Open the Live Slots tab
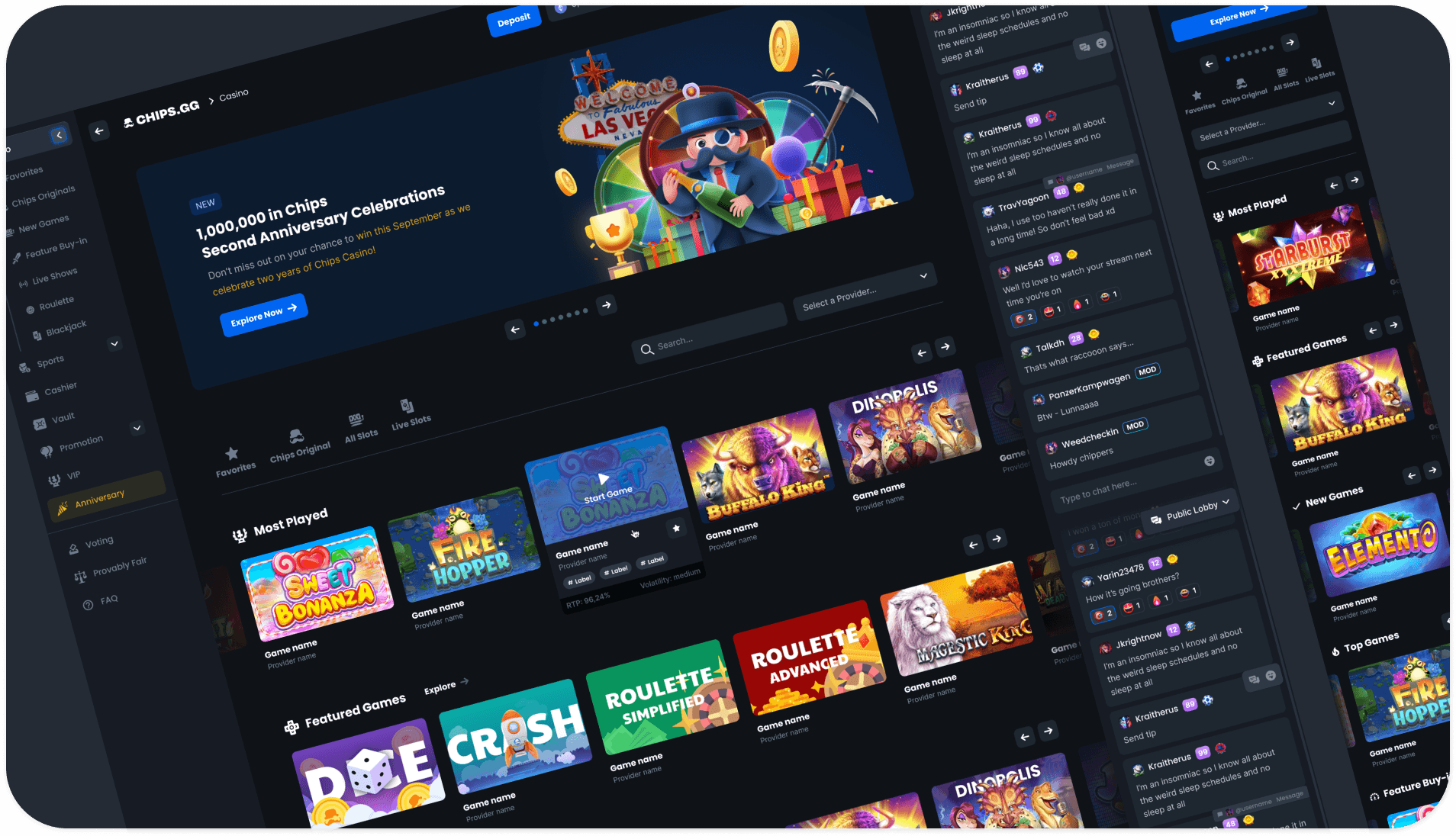 pos(410,414)
